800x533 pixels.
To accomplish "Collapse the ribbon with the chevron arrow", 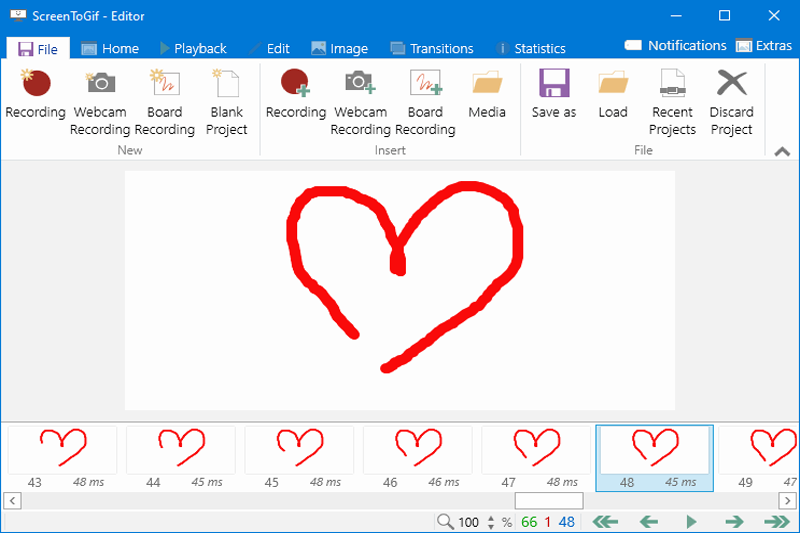I will (x=782, y=151).
